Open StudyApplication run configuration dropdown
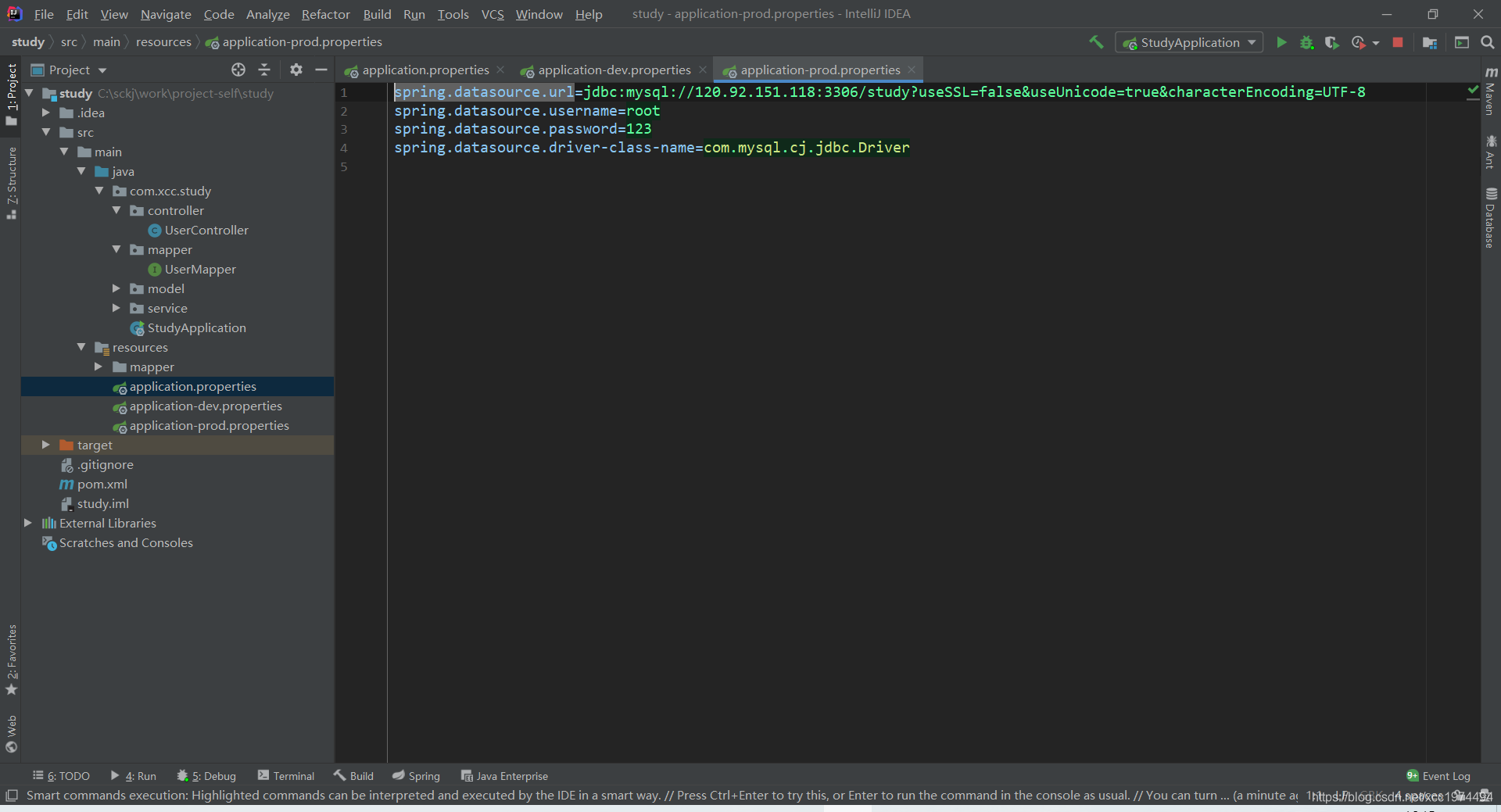Image resolution: width=1501 pixels, height=812 pixels. [1189, 42]
